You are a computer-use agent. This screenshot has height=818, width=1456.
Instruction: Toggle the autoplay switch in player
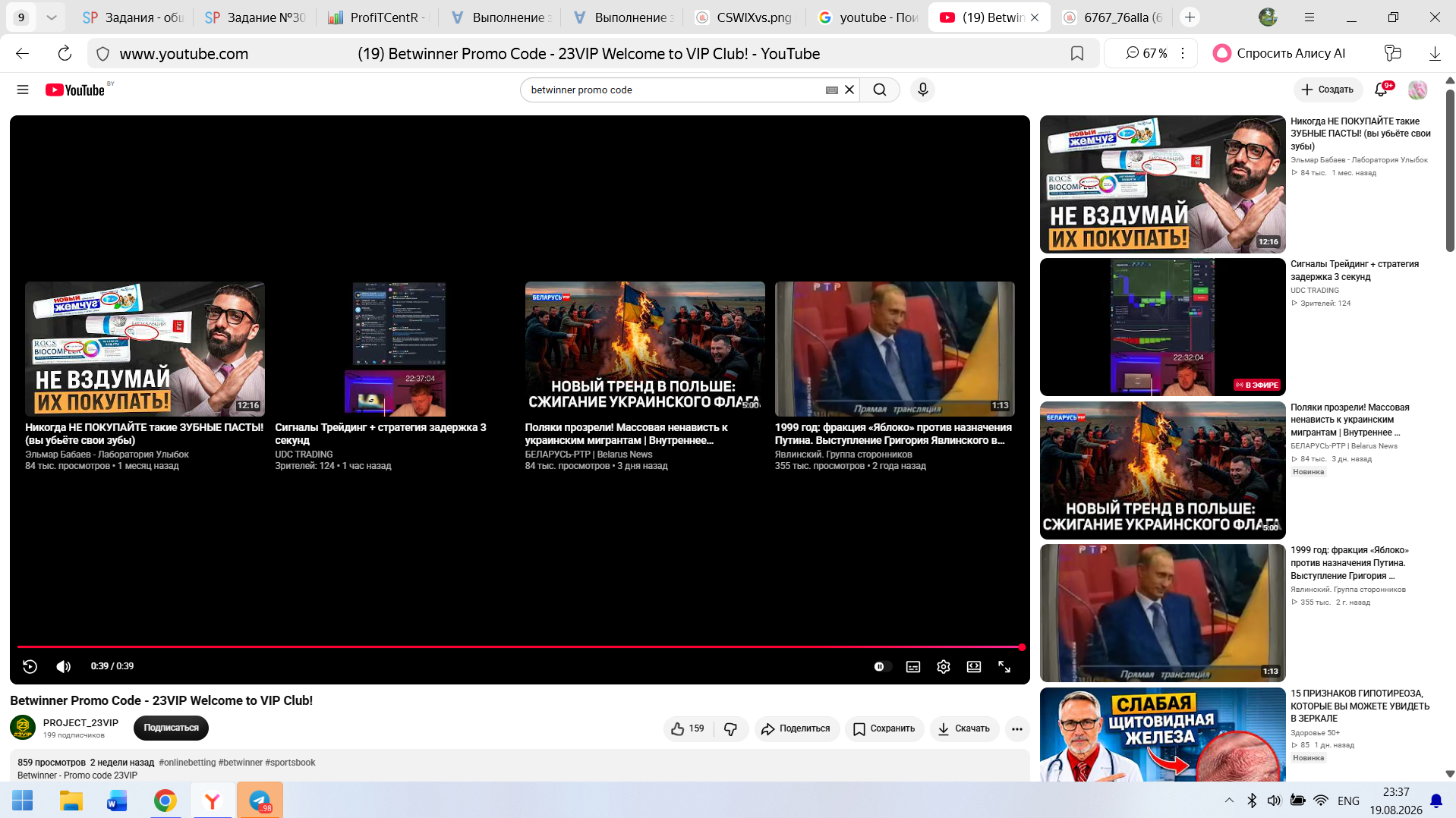coord(880,666)
